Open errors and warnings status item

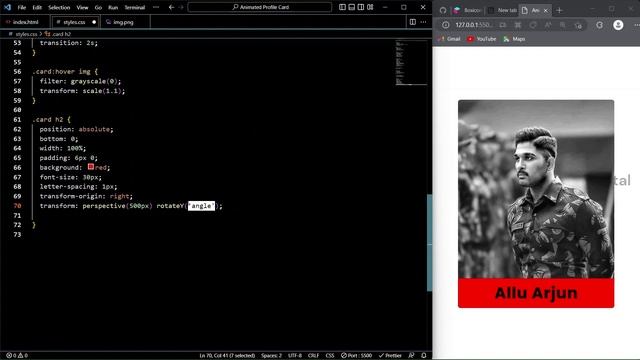point(17,356)
